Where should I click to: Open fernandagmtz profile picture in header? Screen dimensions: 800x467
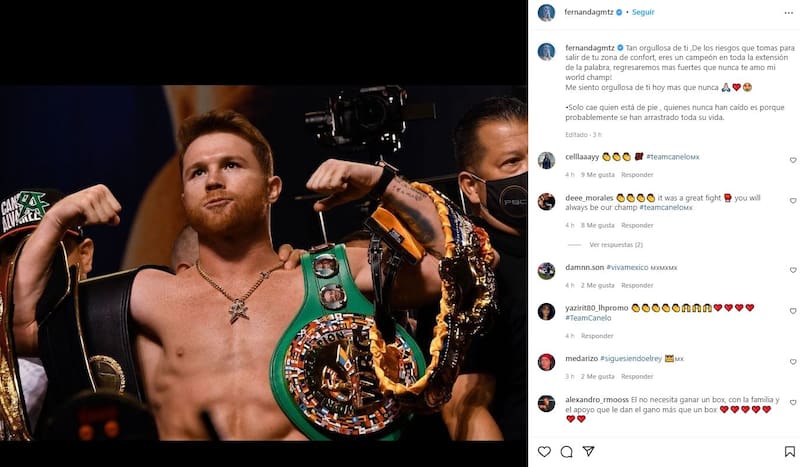coord(546,12)
